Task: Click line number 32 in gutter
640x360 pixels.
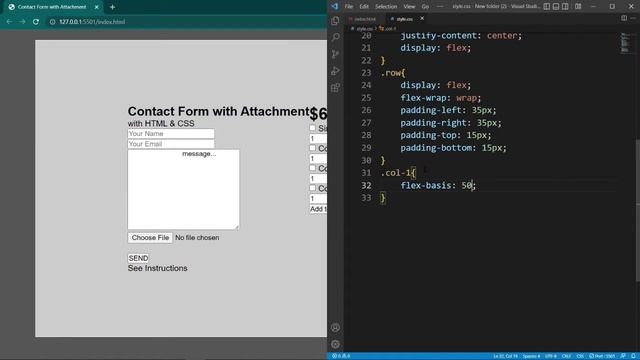Action: pos(366,185)
